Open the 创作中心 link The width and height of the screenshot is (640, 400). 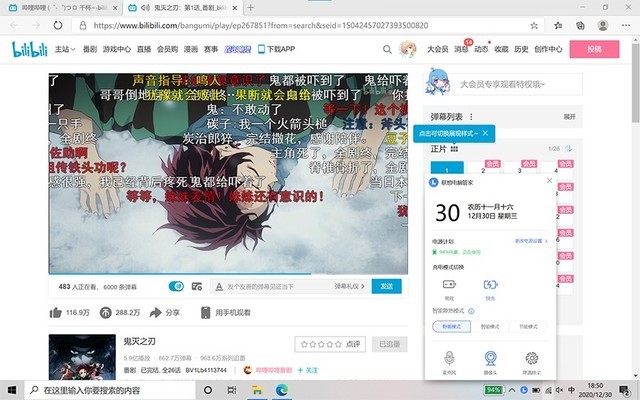tap(548, 49)
